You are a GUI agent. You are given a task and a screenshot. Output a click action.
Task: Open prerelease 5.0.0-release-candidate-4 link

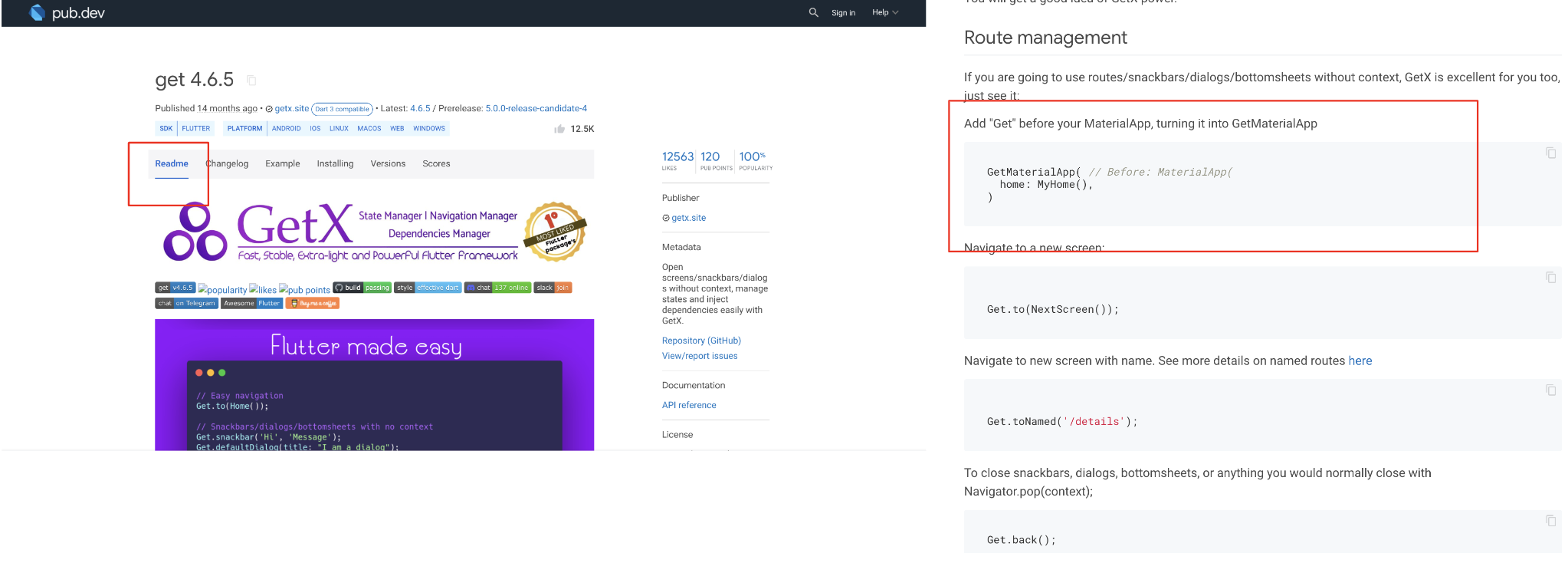pos(536,109)
